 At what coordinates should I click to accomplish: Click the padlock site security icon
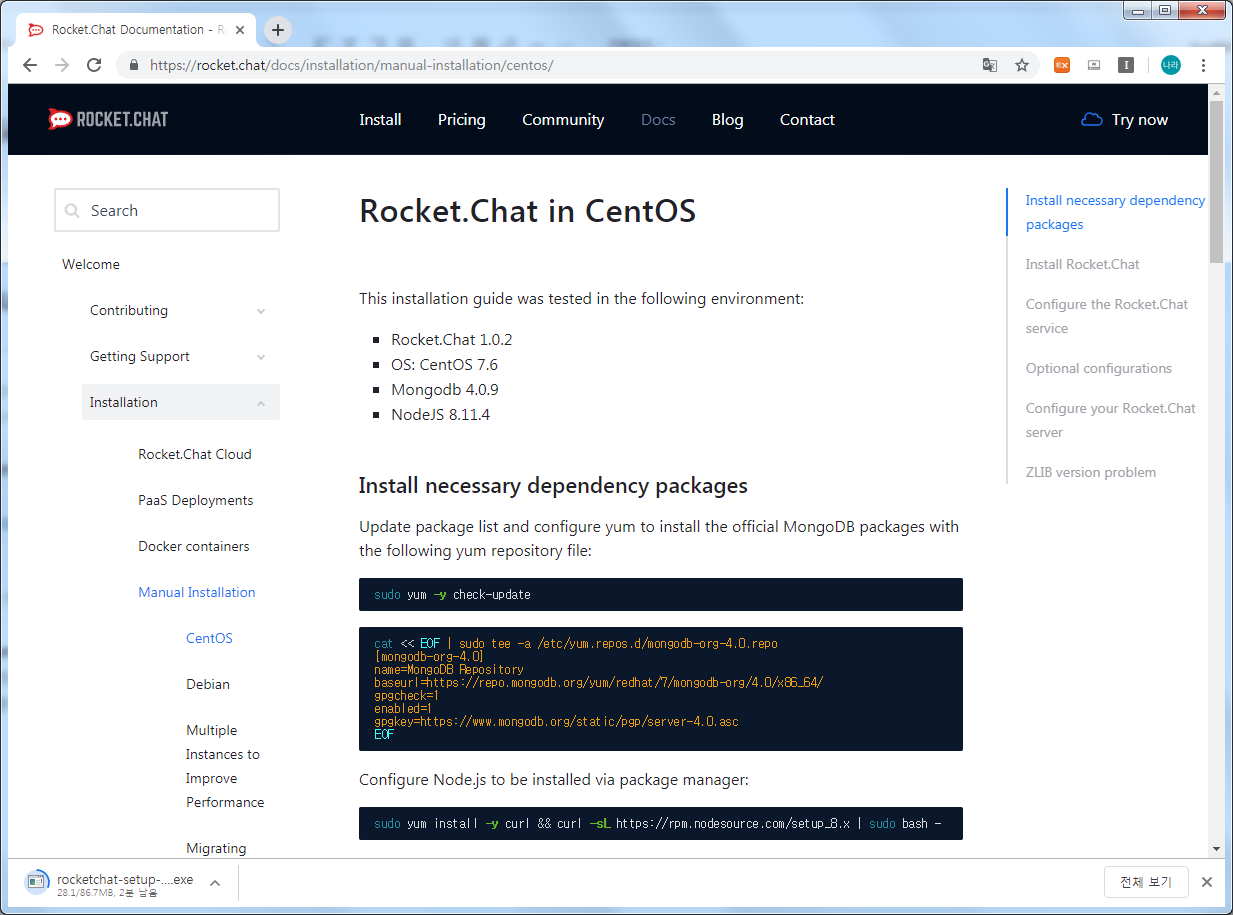click(134, 65)
